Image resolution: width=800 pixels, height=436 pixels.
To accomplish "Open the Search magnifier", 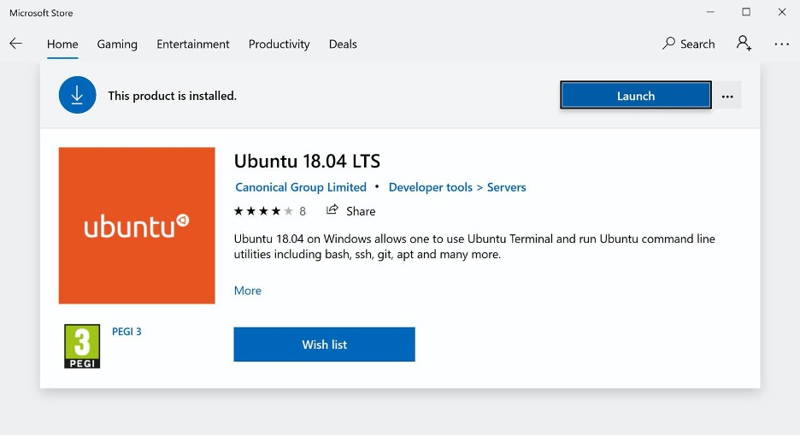I will (x=669, y=44).
